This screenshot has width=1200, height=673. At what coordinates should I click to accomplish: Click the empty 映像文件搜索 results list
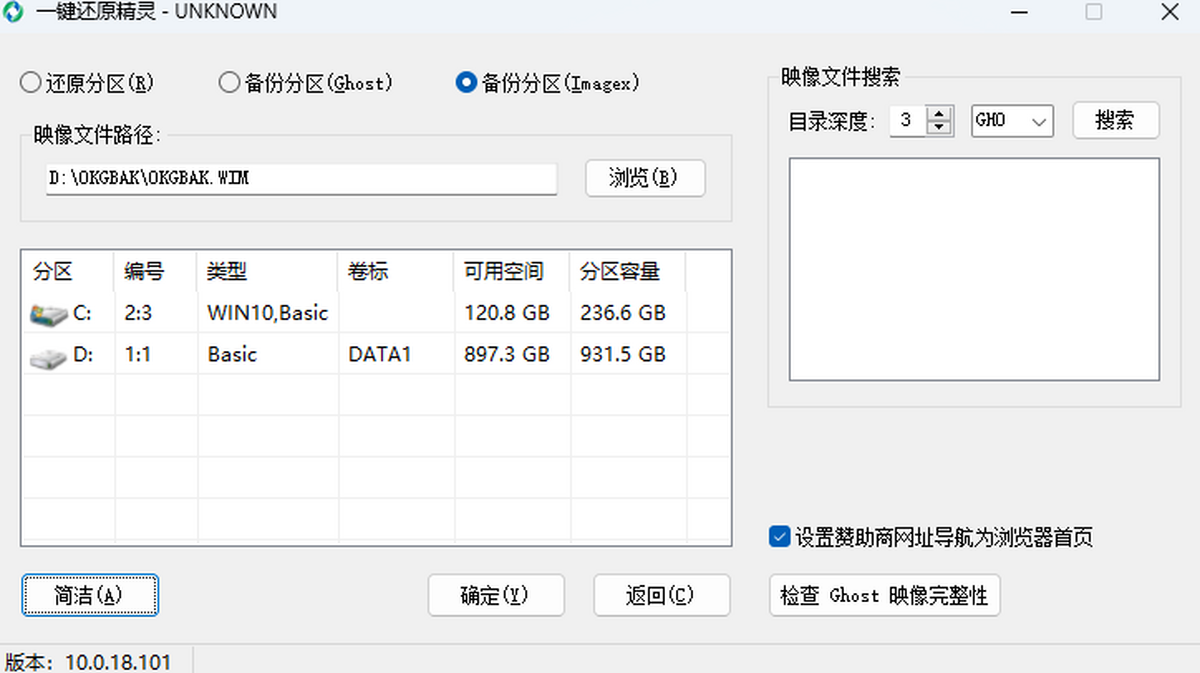pyautogui.click(x=973, y=268)
